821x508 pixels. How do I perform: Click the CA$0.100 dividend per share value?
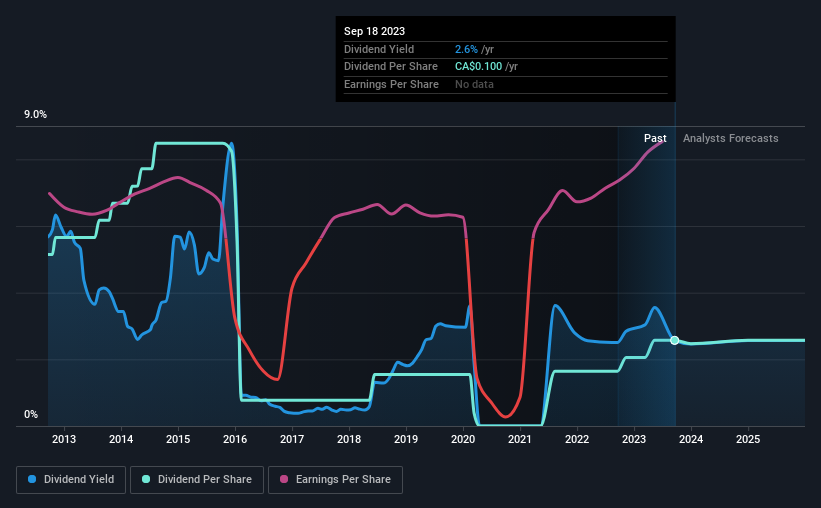point(479,67)
